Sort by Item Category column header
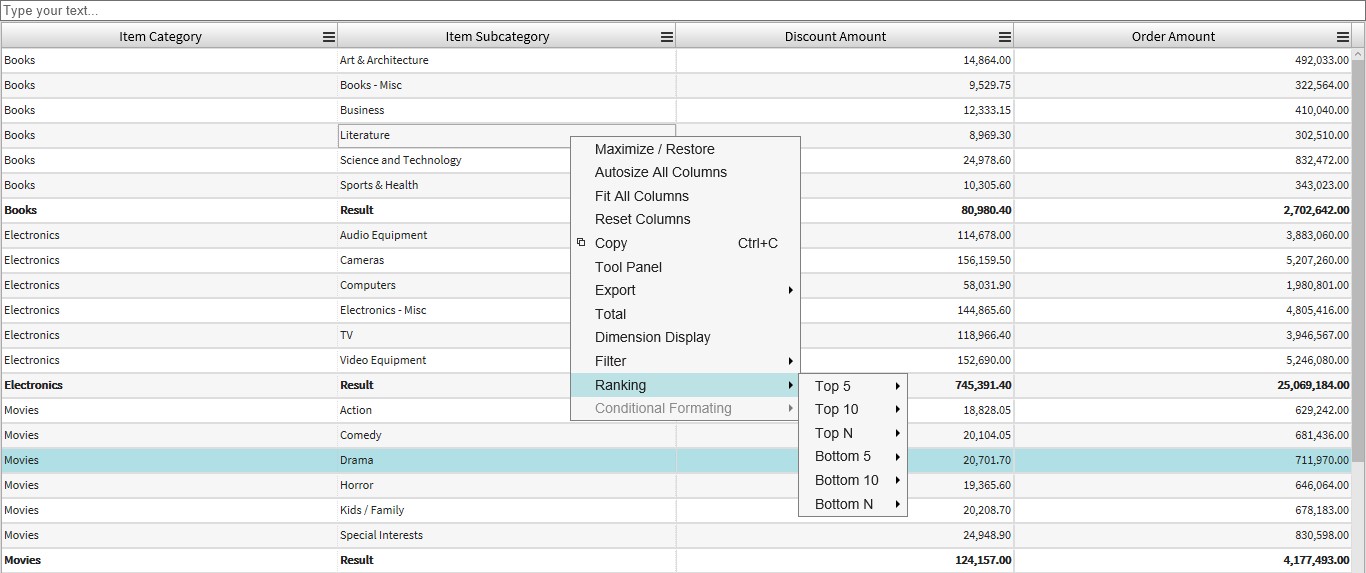The width and height of the screenshot is (1366, 573). point(160,37)
